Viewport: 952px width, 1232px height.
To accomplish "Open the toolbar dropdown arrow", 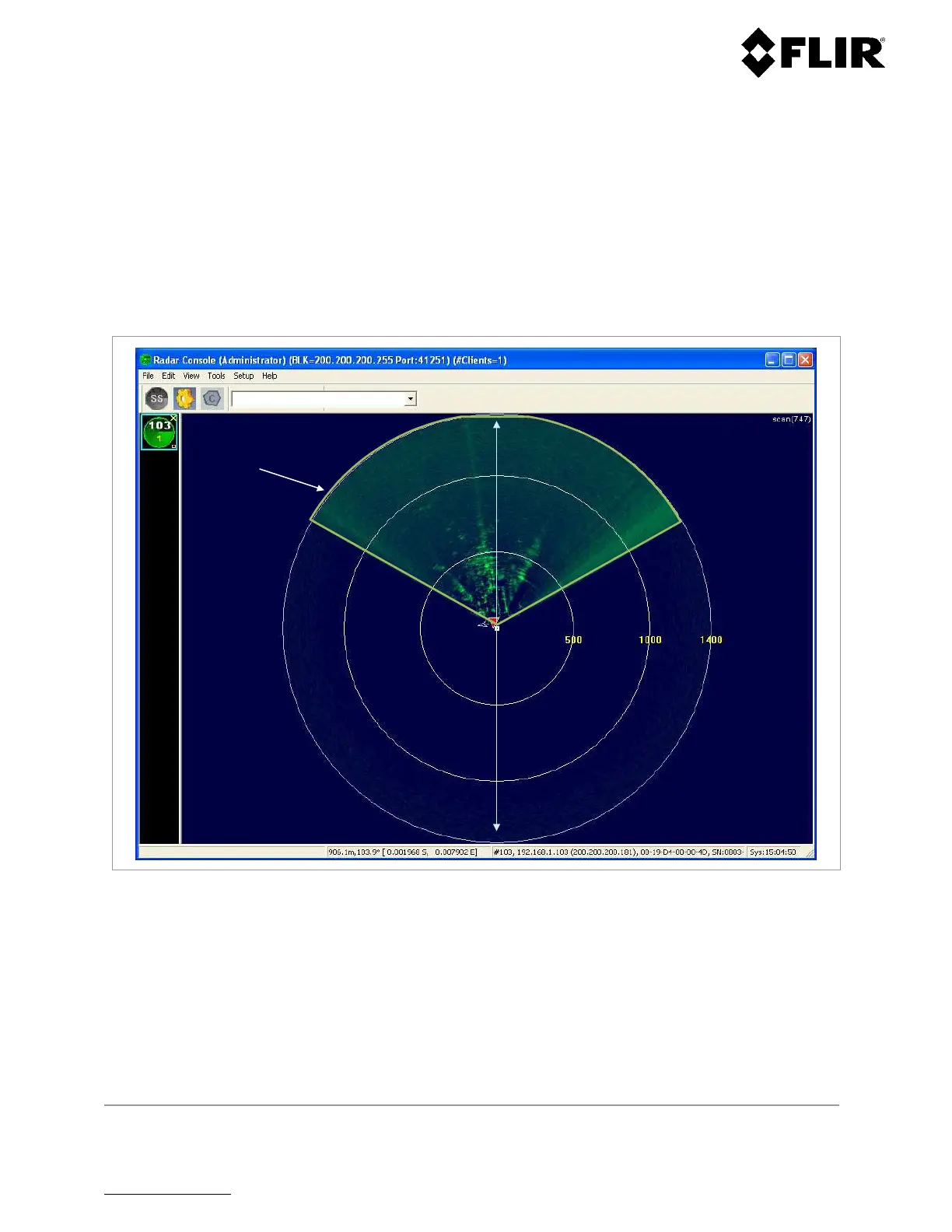I will (410, 399).
